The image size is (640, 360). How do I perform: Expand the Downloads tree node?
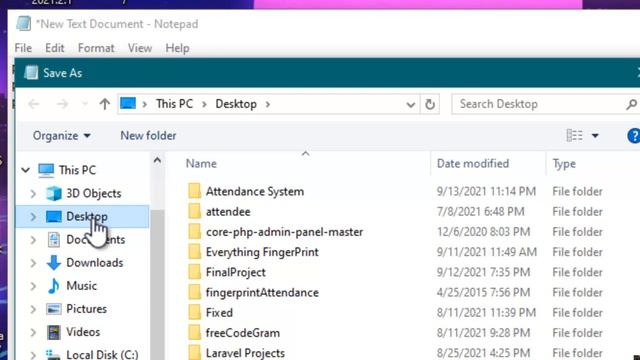click(33, 263)
